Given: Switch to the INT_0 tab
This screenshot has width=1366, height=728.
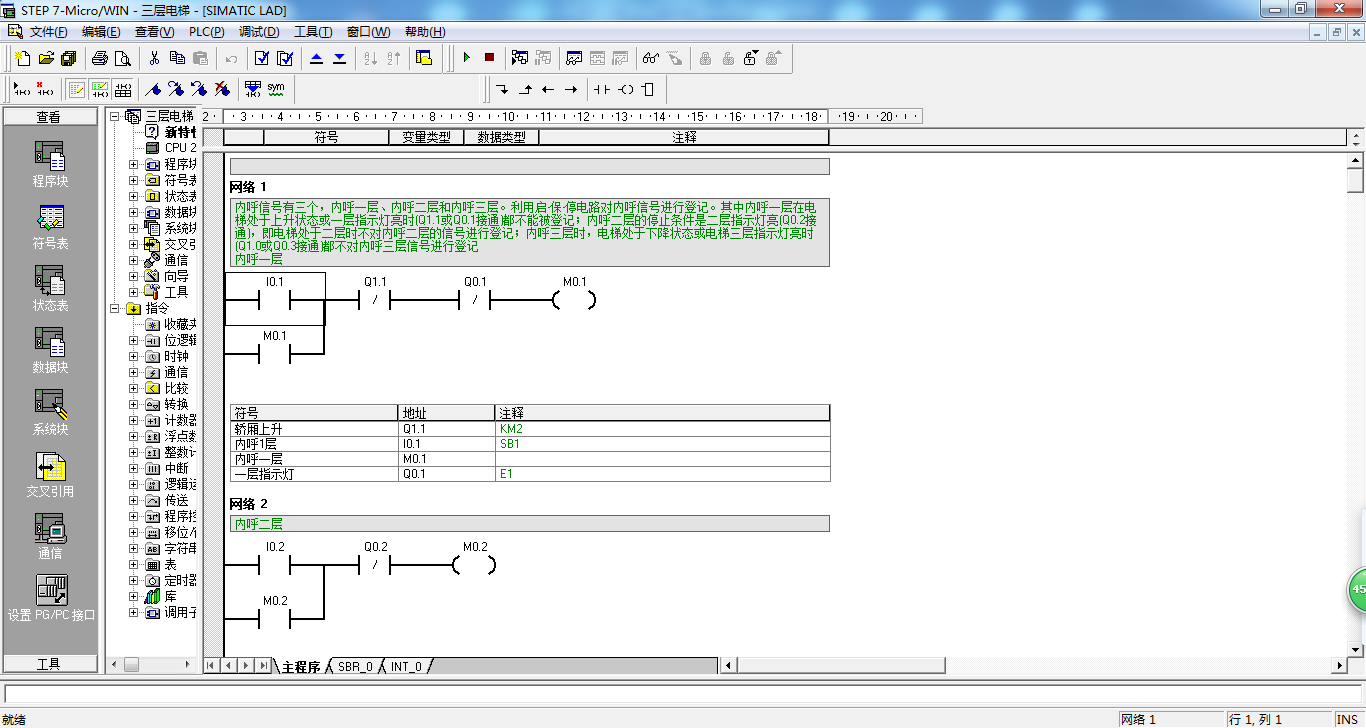Looking at the screenshot, I should [406, 666].
